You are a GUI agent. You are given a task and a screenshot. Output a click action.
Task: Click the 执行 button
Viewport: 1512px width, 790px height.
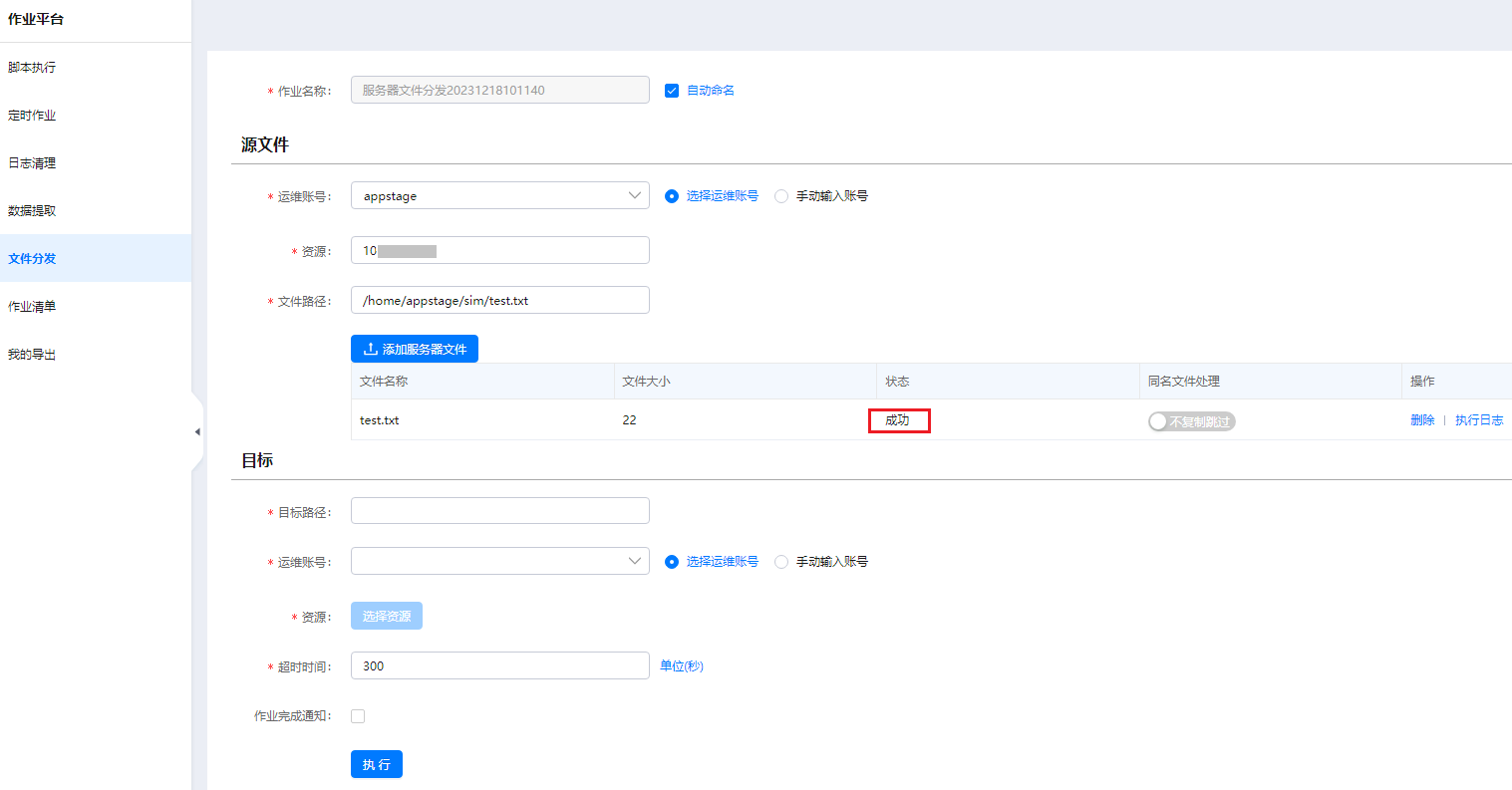click(x=377, y=764)
